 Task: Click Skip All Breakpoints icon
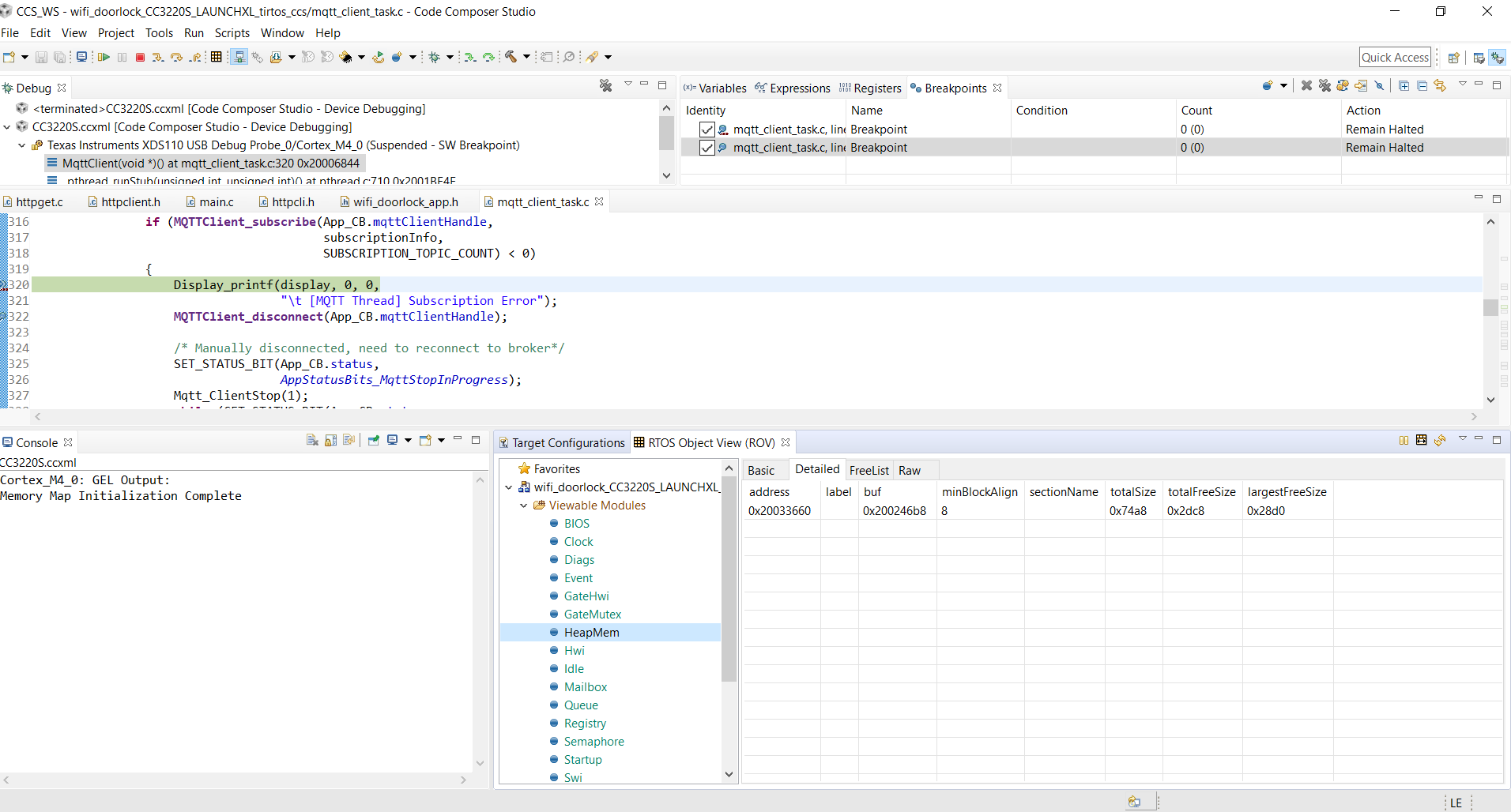pos(1380,86)
